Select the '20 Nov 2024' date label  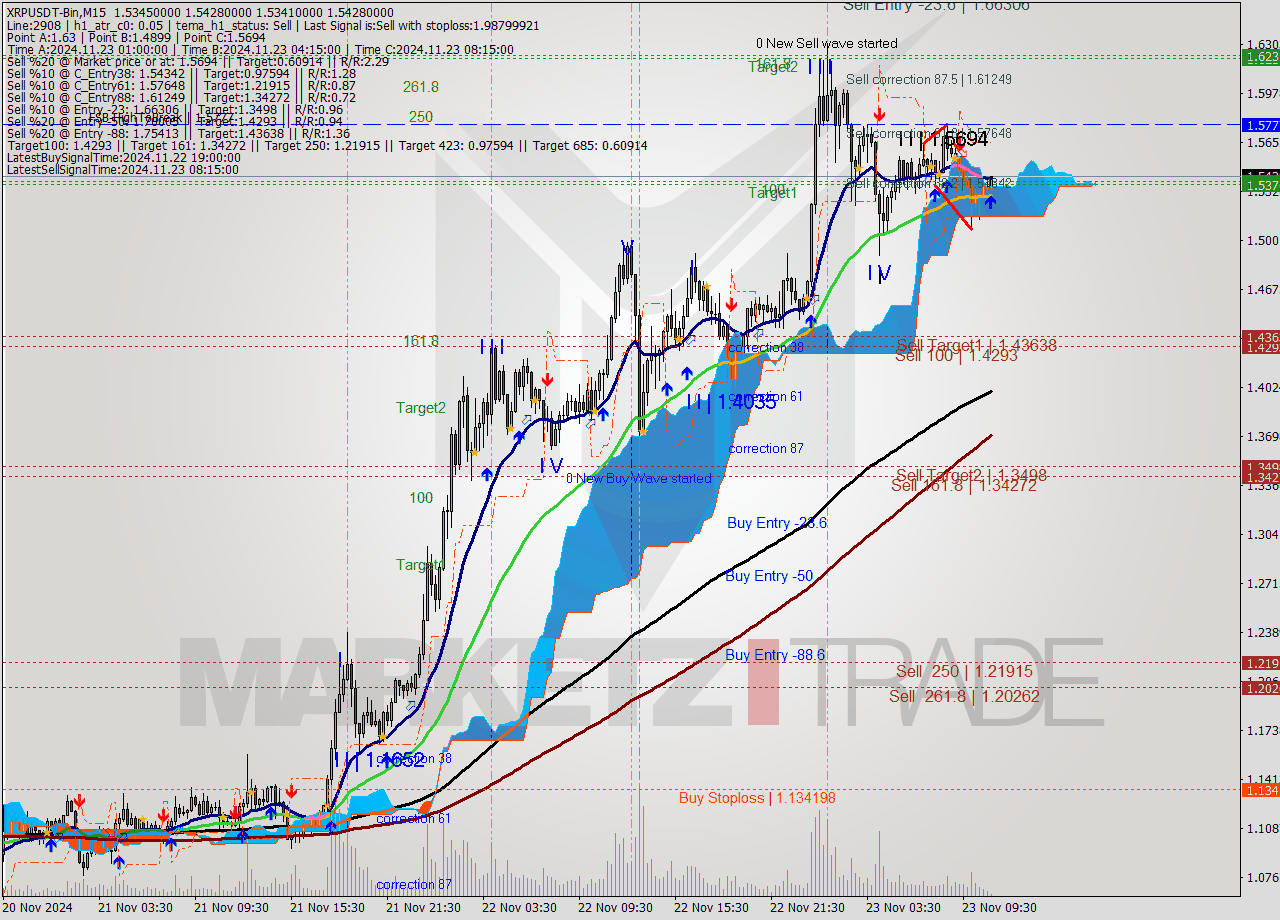click(x=38, y=907)
